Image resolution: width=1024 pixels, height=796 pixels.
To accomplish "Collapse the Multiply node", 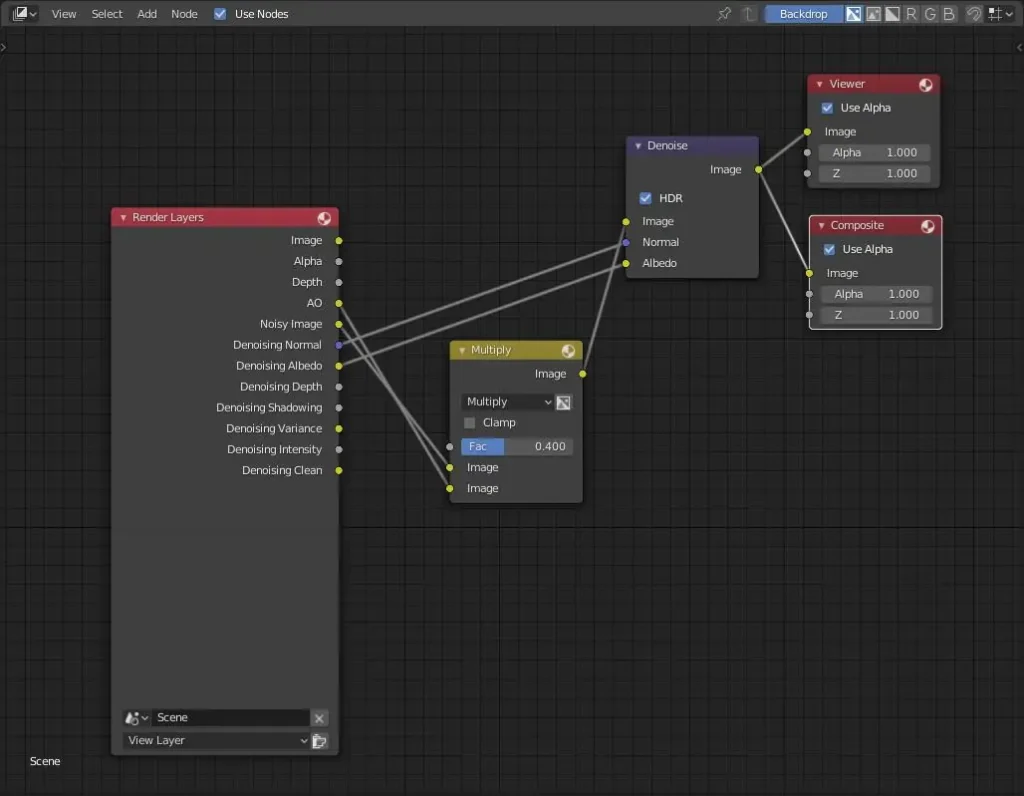I will 462,351.
